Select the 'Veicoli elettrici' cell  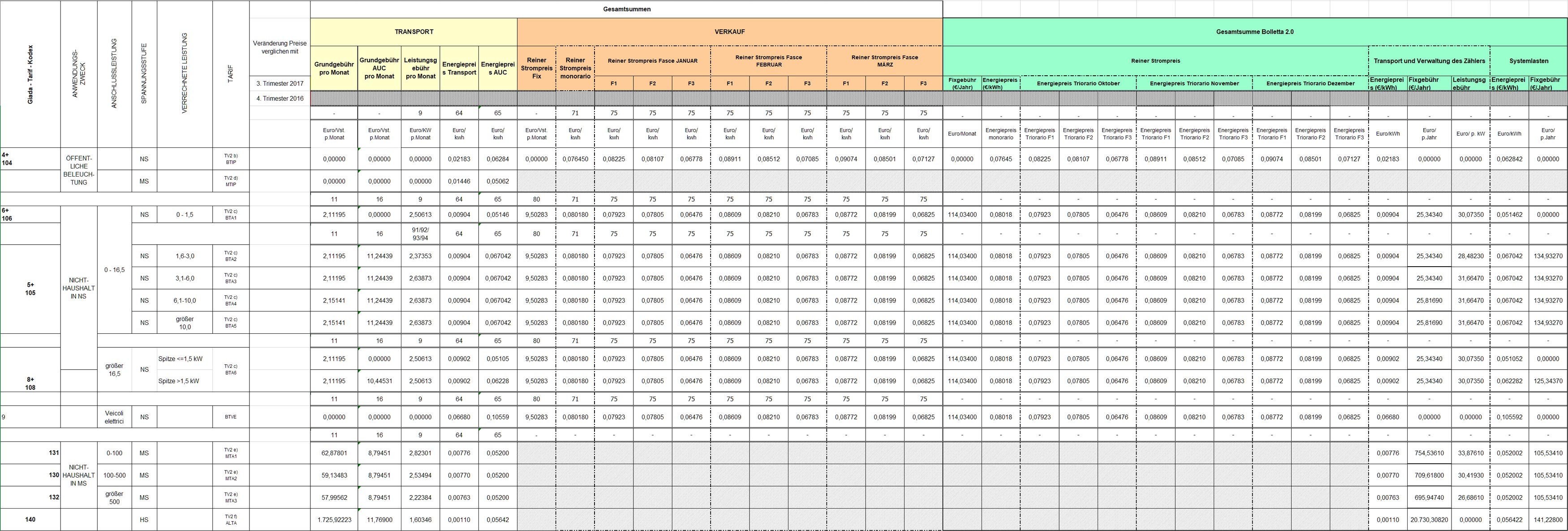pyautogui.click(x=114, y=417)
